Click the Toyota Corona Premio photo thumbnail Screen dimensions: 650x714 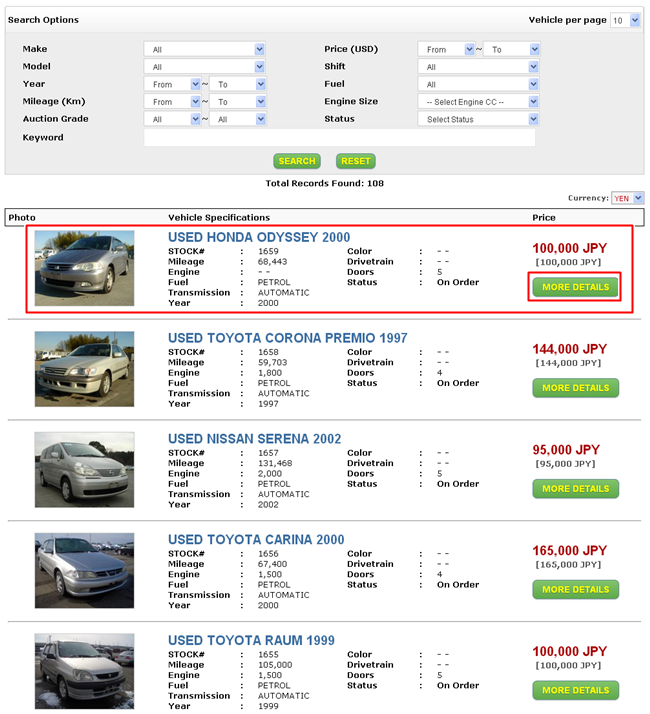84,369
